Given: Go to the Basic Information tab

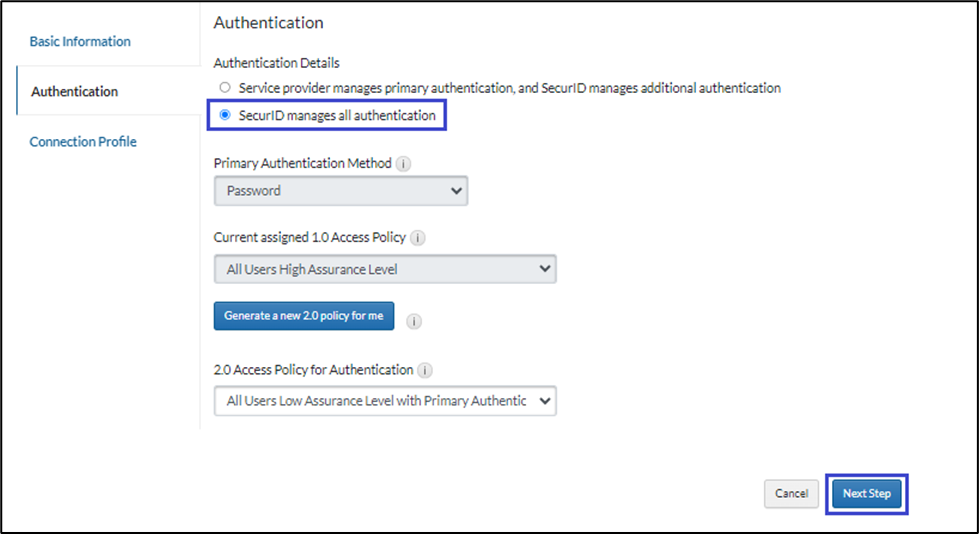Looking at the screenshot, I should [x=80, y=42].
